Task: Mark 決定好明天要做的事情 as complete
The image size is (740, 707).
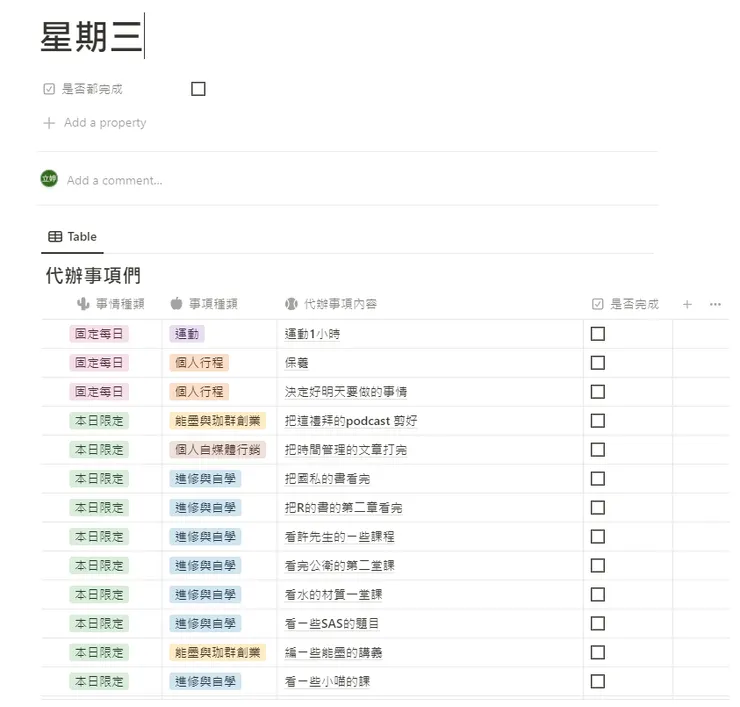Action: [598, 392]
